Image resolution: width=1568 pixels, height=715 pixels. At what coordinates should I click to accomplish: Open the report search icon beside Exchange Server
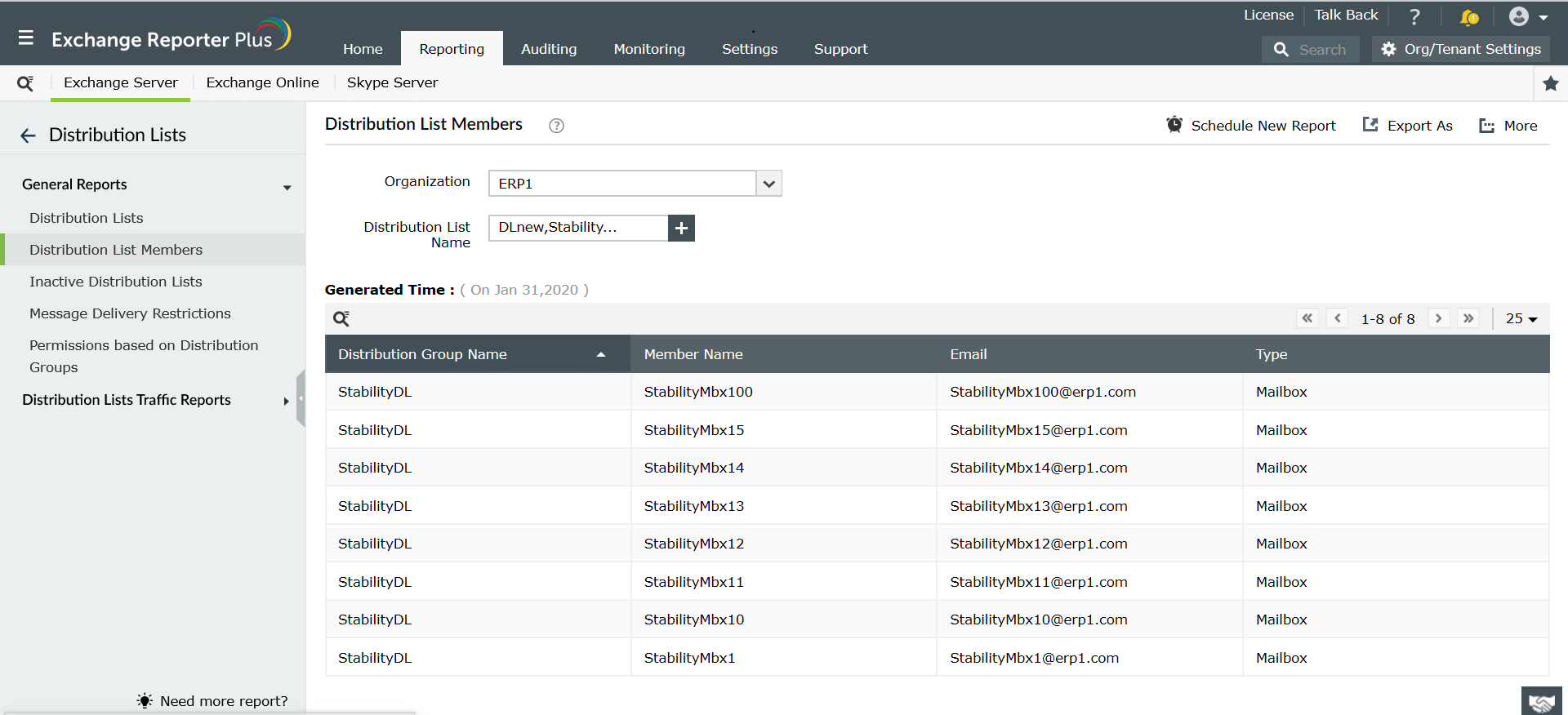tap(25, 83)
